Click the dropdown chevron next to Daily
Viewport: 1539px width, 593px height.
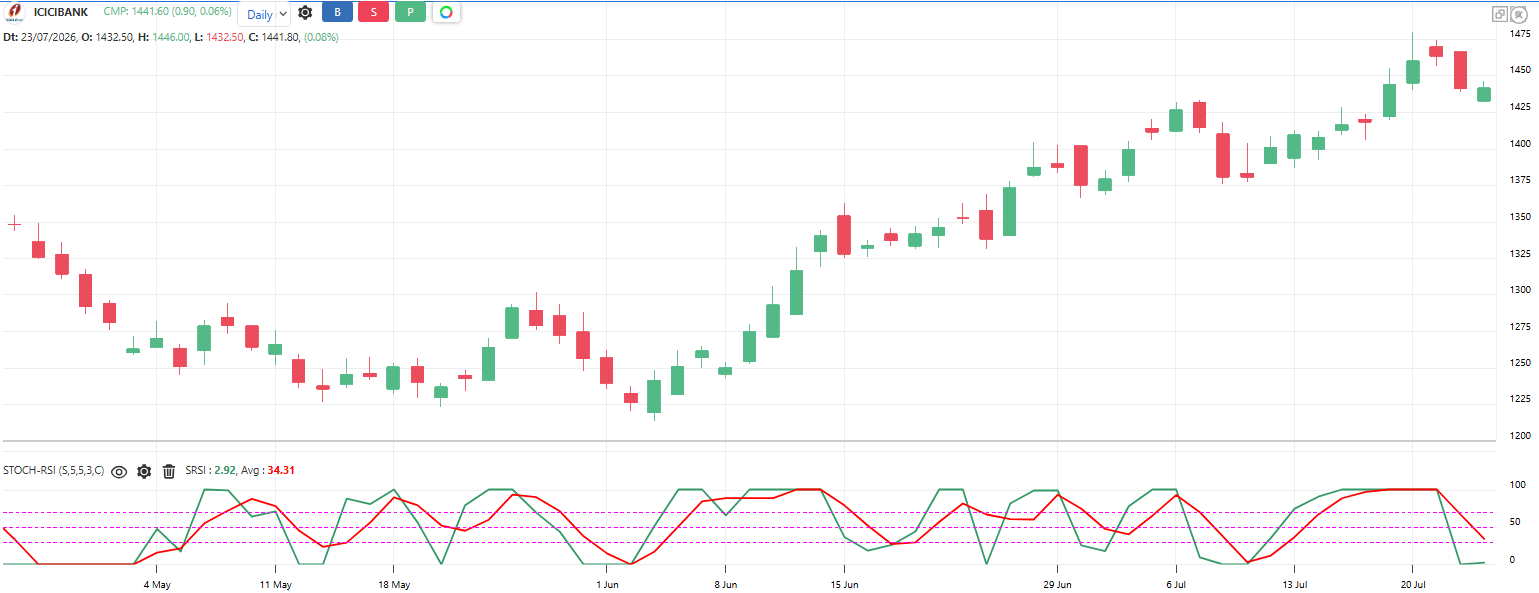click(x=282, y=15)
